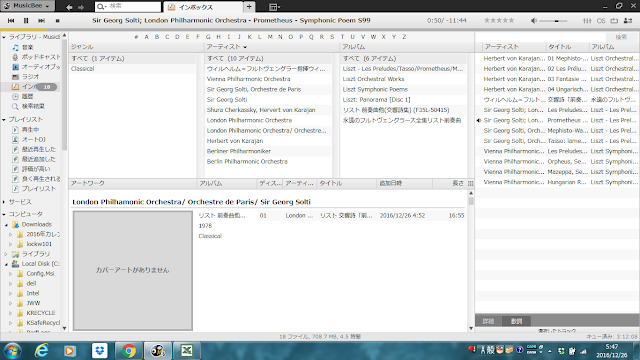Image resolution: width=640 pixels, height=360 pixels.
Task: Mute audio via the speaker icon
Action: point(533,20)
